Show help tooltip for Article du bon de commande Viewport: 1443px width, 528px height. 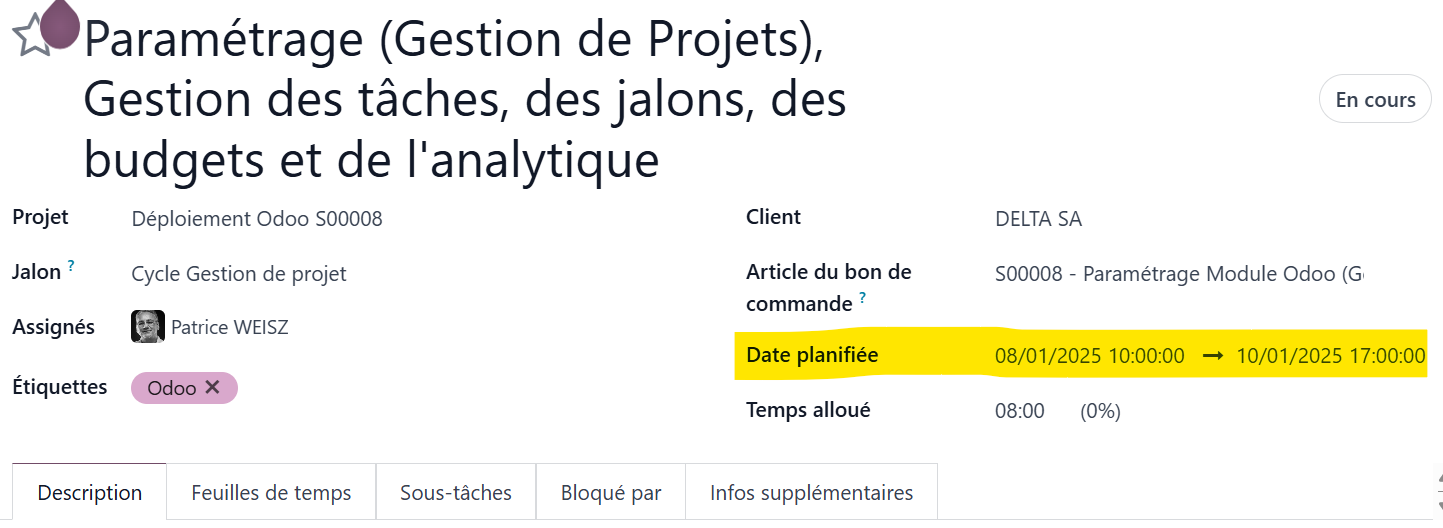pyautogui.click(x=863, y=298)
